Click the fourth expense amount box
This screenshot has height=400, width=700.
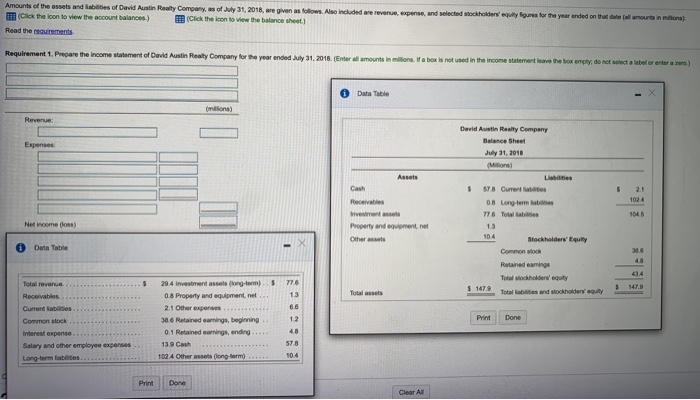click(178, 194)
